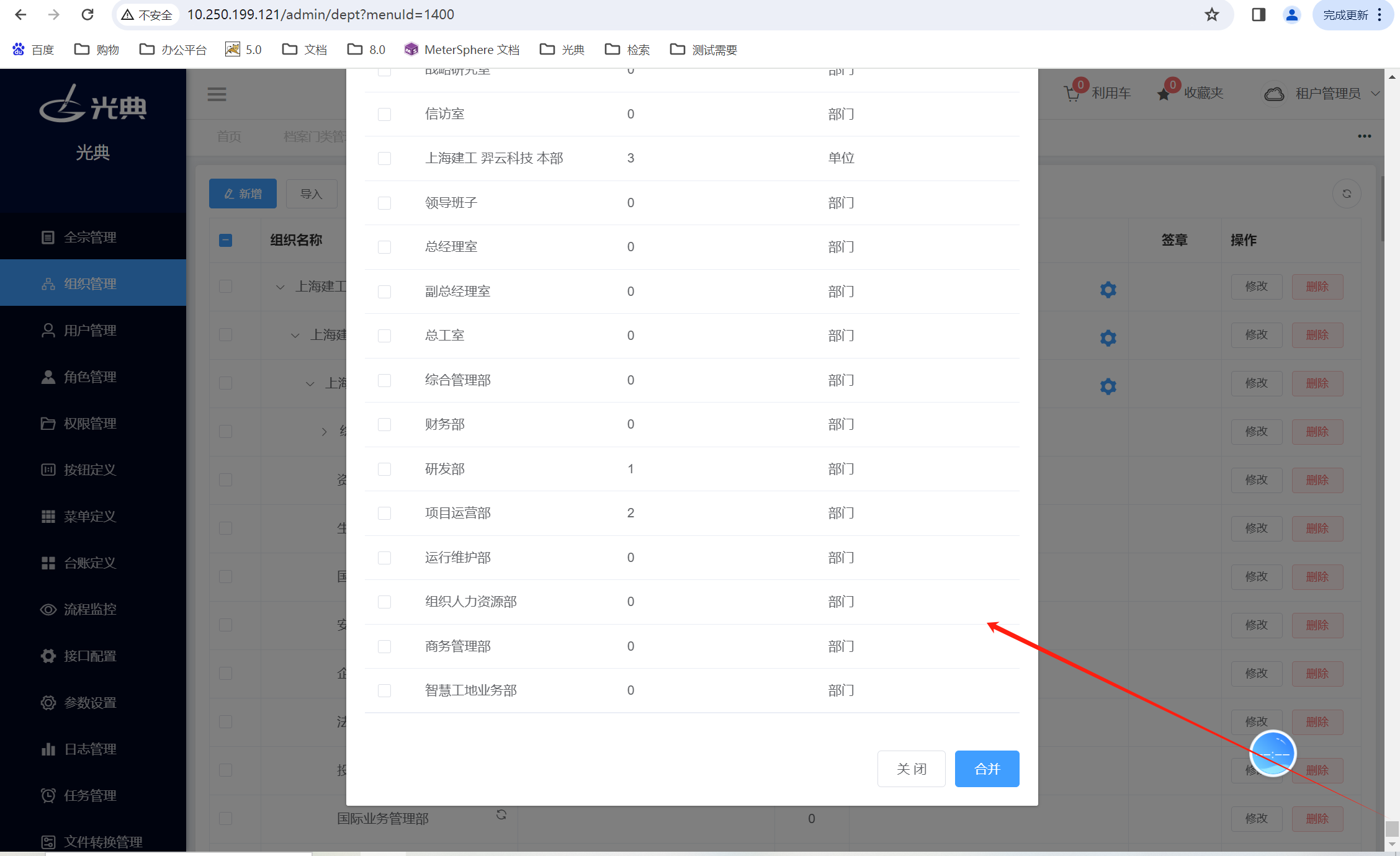Open 台账定义 sidebar item
This screenshot has height=856, width=1400.
click(93, 563)
